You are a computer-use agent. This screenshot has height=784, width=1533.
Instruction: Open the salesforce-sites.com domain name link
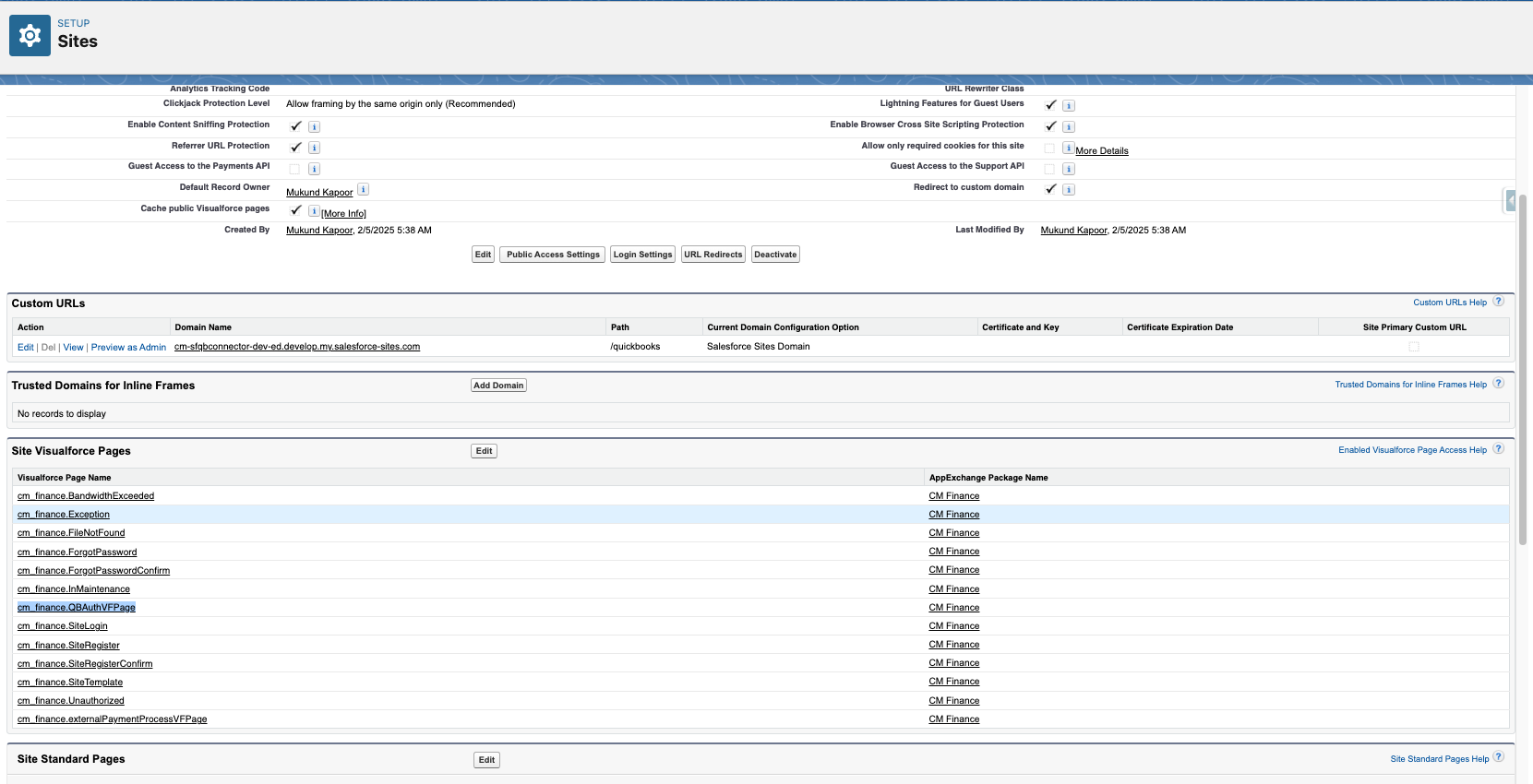click(x=297, y=347)
